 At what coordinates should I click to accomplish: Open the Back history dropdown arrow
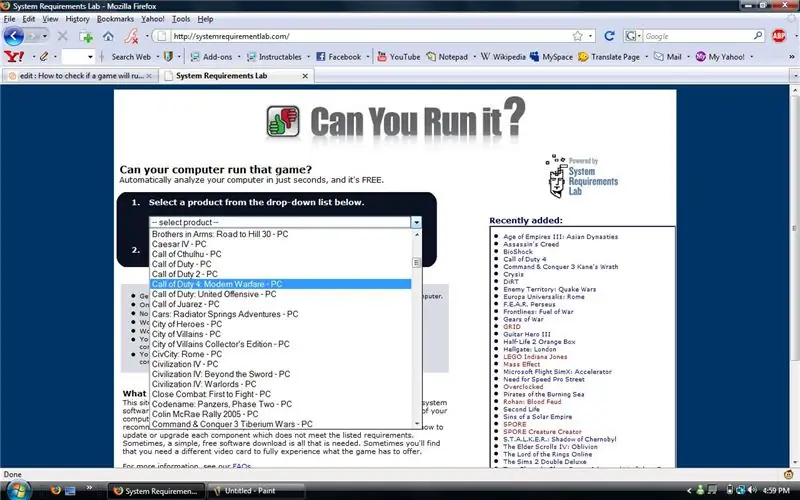point(45,36)
